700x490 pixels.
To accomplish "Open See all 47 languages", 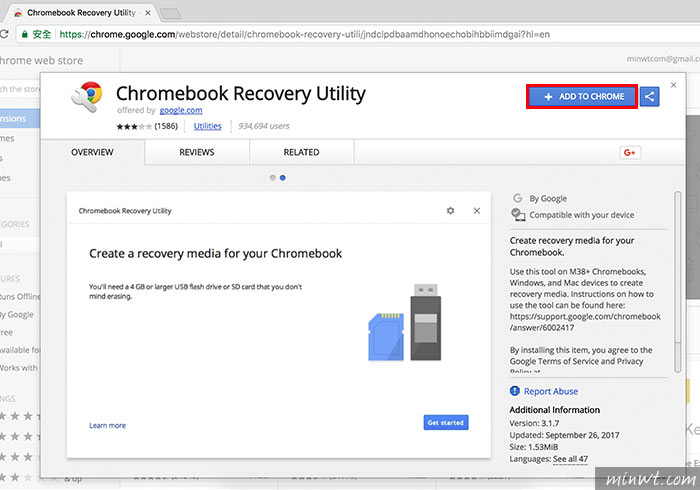I will 571,459.
